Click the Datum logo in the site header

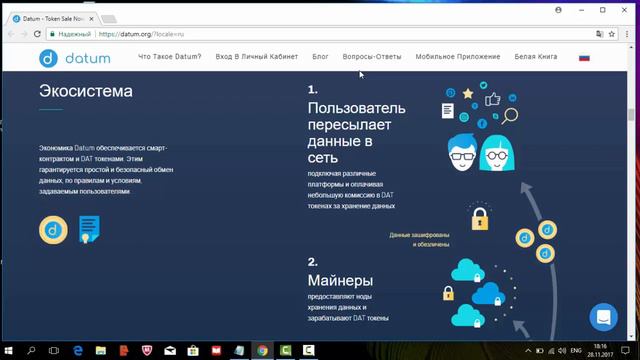(75, 58)
